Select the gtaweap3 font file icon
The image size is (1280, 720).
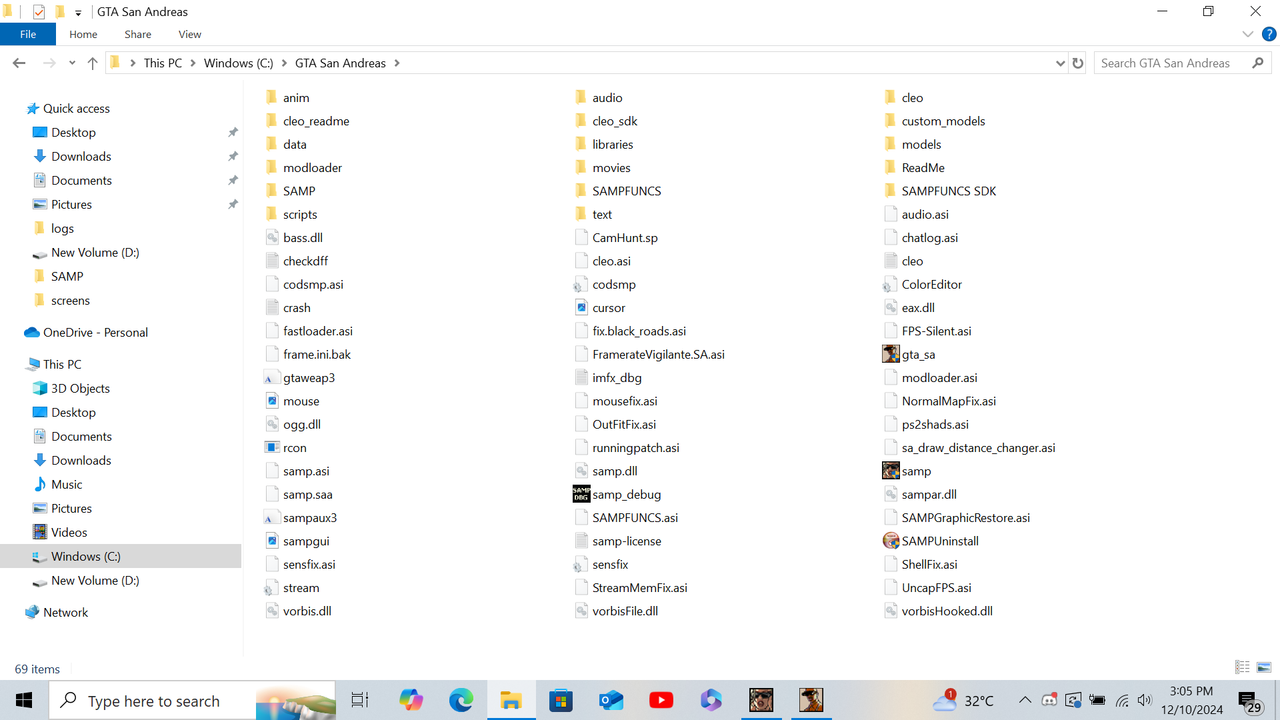[272, 378]
